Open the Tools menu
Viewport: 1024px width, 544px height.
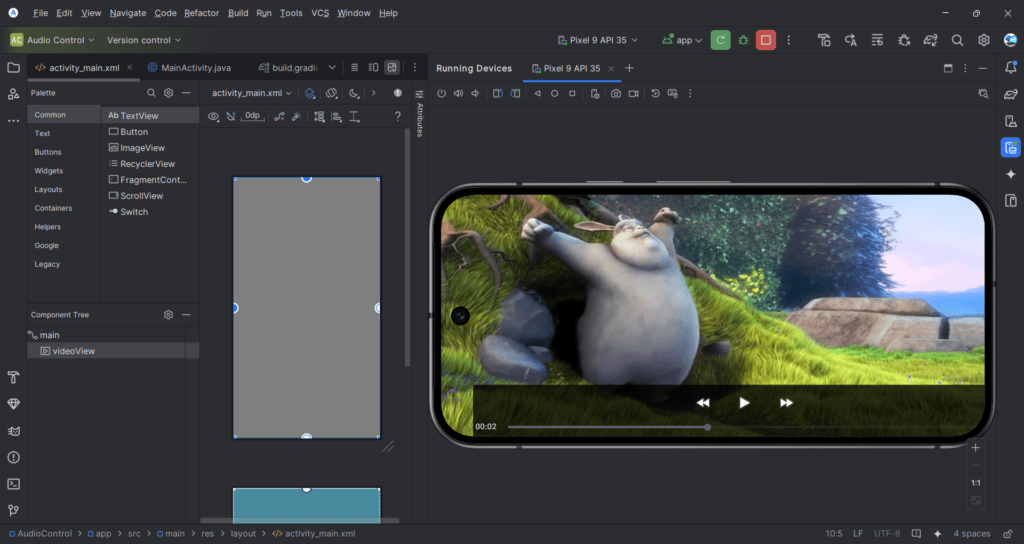click(291, 13)
